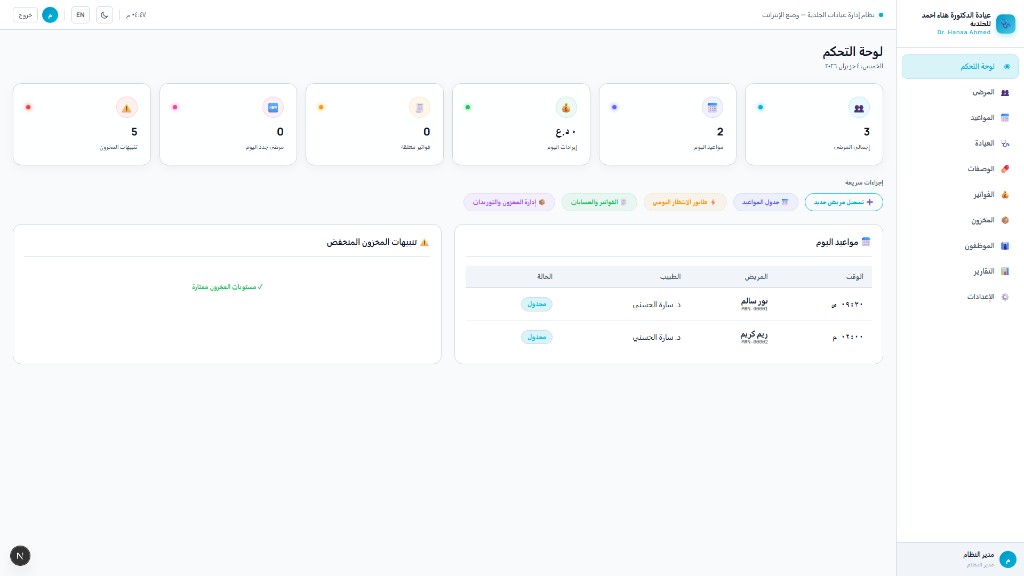Log out with the خروج button
The width and height of the screenshot is (1024, 576).
click(25, 15)
